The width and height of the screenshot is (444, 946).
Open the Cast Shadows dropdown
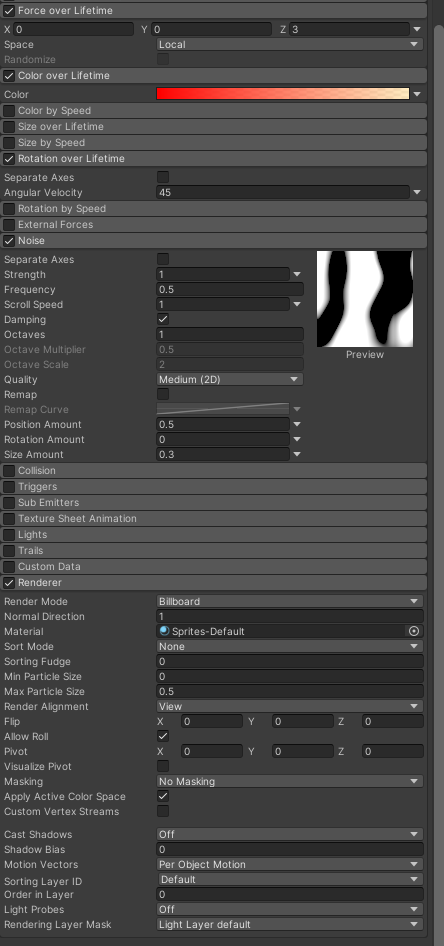coord(290,834)
